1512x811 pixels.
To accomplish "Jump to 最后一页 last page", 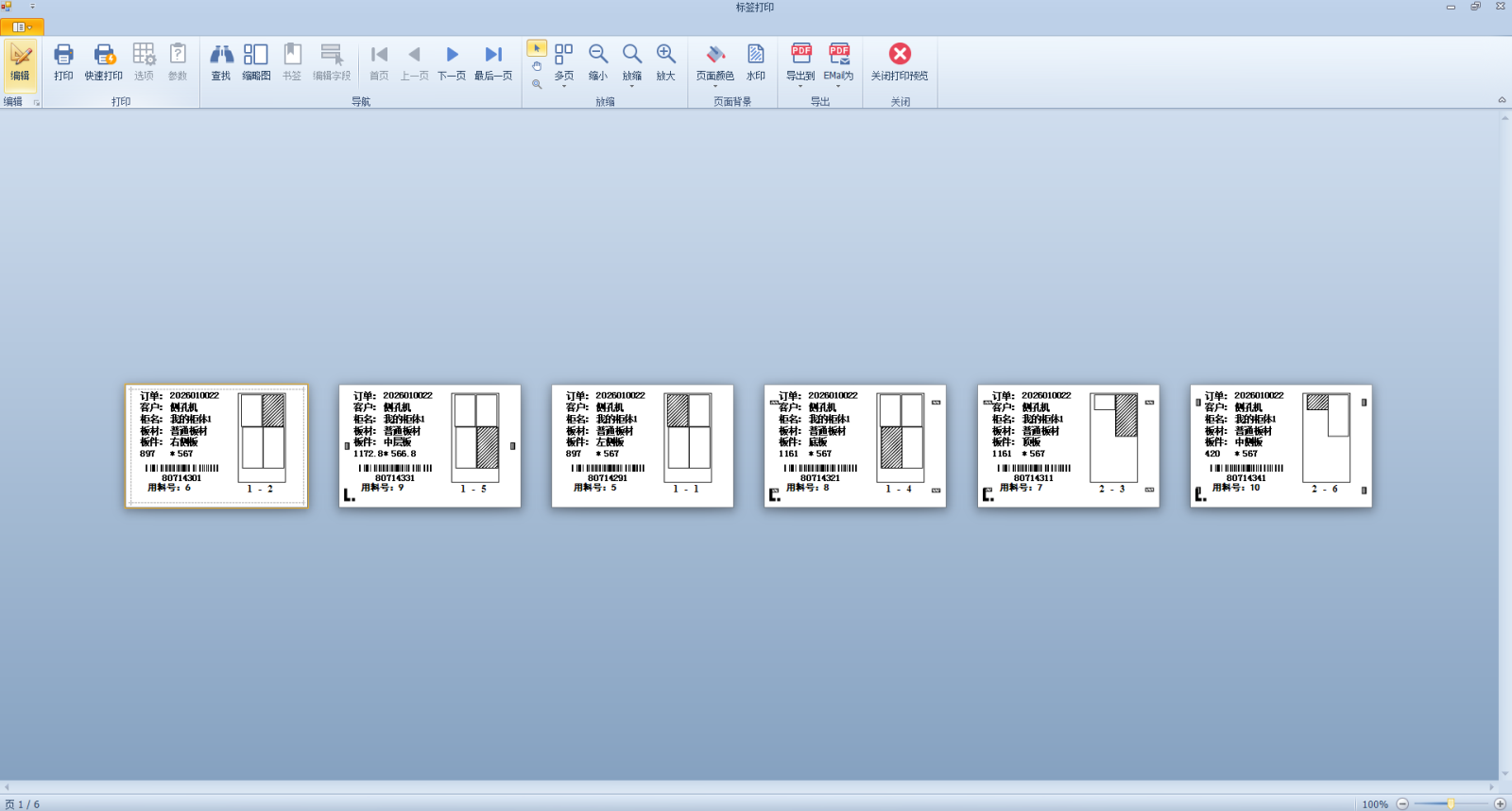I will (492, 62).
